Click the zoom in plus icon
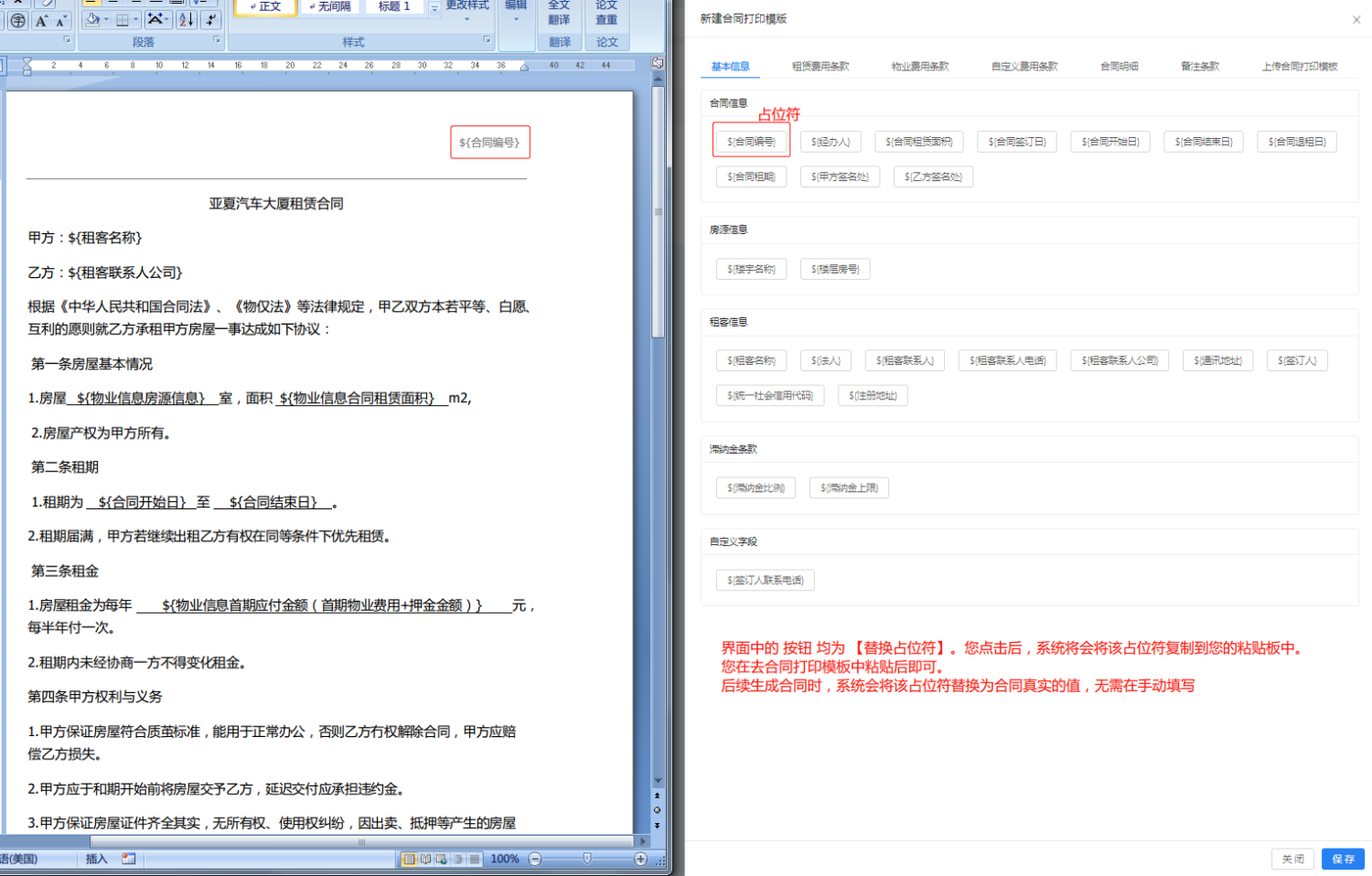 click(x=640, y=859)
